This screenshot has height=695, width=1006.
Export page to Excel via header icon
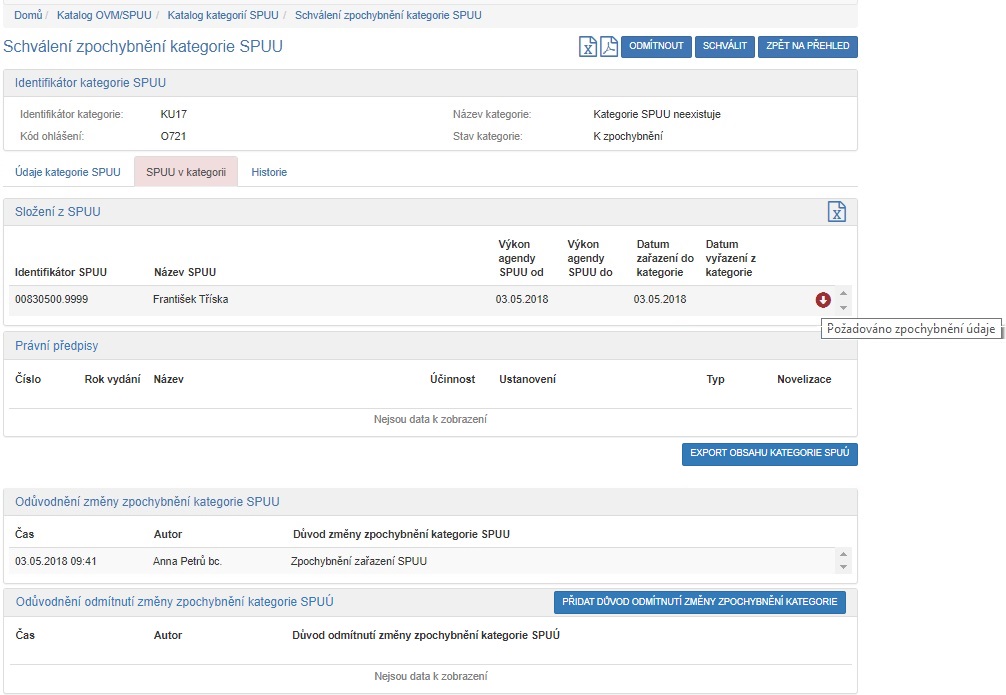tap(589, 47)
